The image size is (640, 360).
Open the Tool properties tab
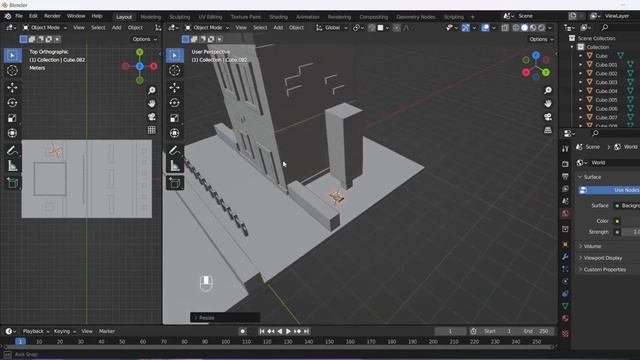tap(565, 149)
